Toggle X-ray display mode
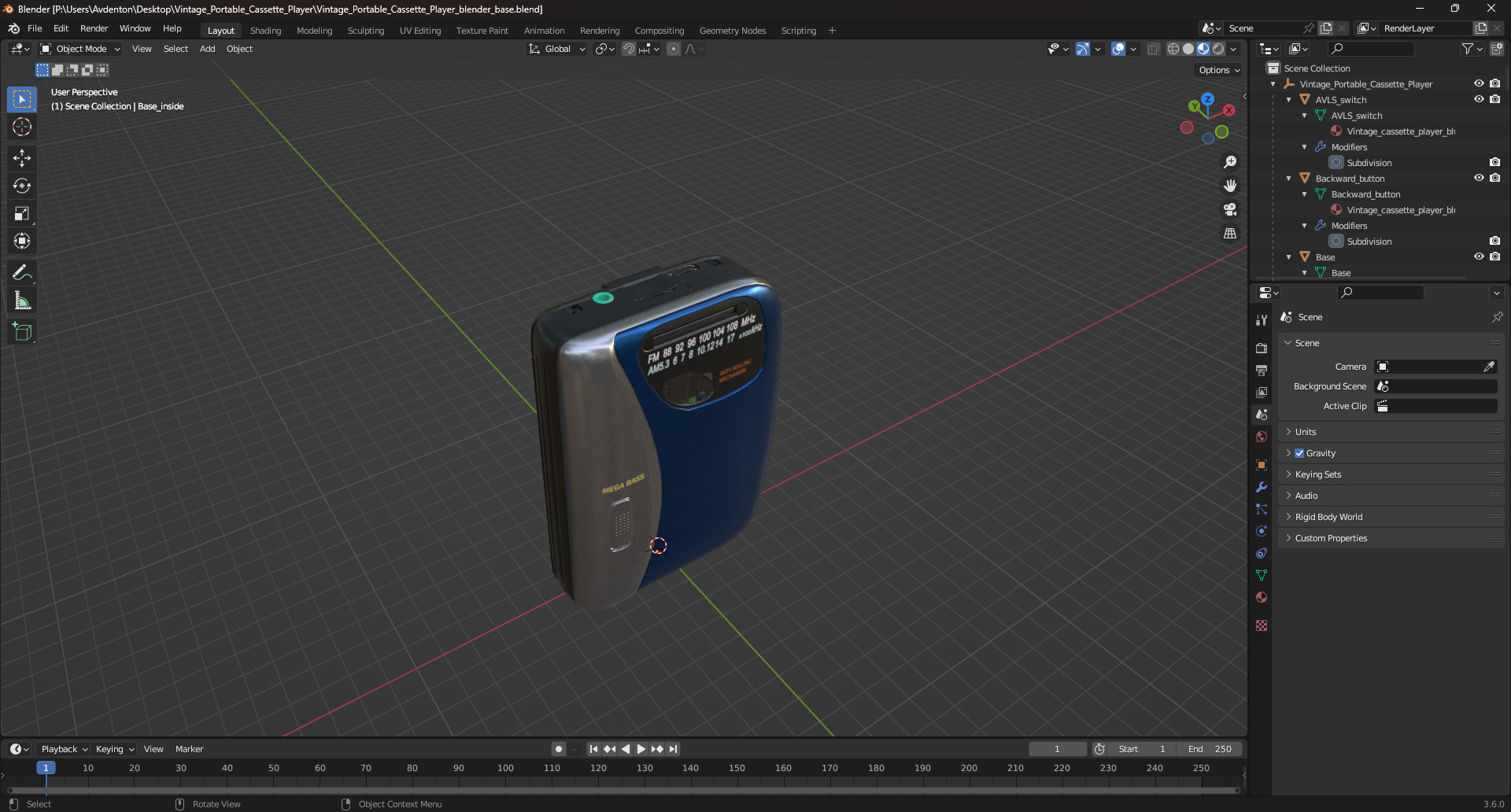This screenshot has height=812, width=1511. click(1153, 49)
